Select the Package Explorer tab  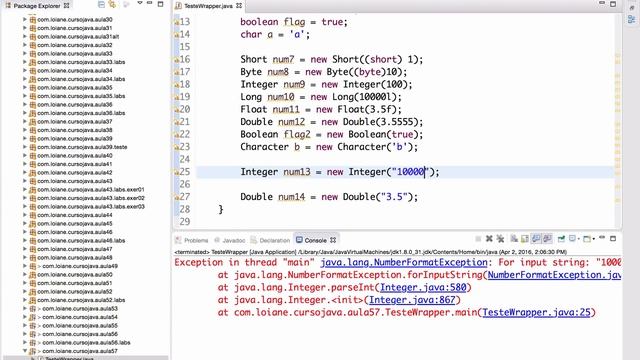pyautogui.click(x=37, y=6)
